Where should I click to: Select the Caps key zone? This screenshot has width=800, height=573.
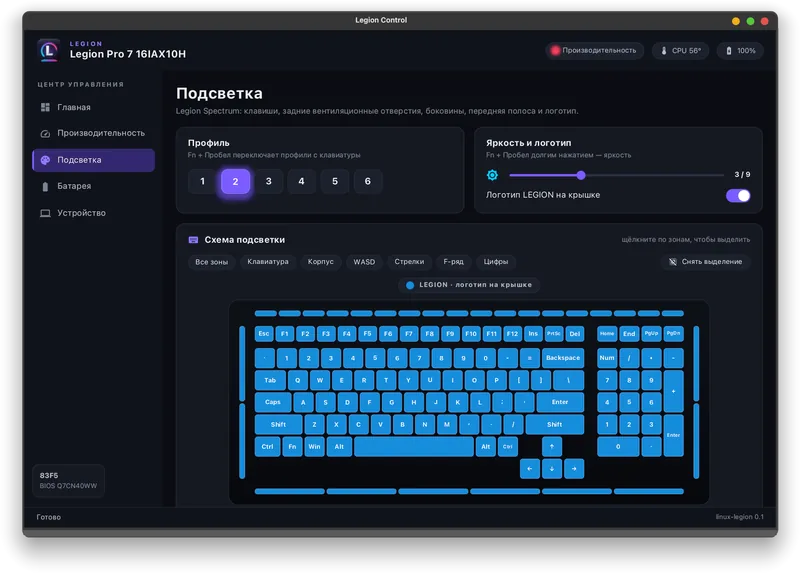click(273, 402)
